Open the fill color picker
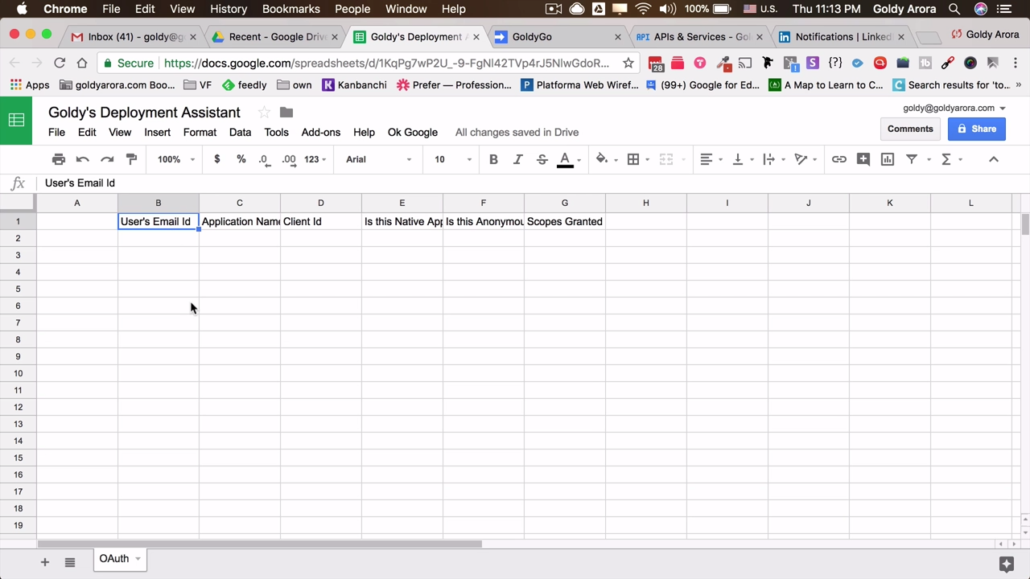This screenshot has height=579, width=1030. click(602, 159)
